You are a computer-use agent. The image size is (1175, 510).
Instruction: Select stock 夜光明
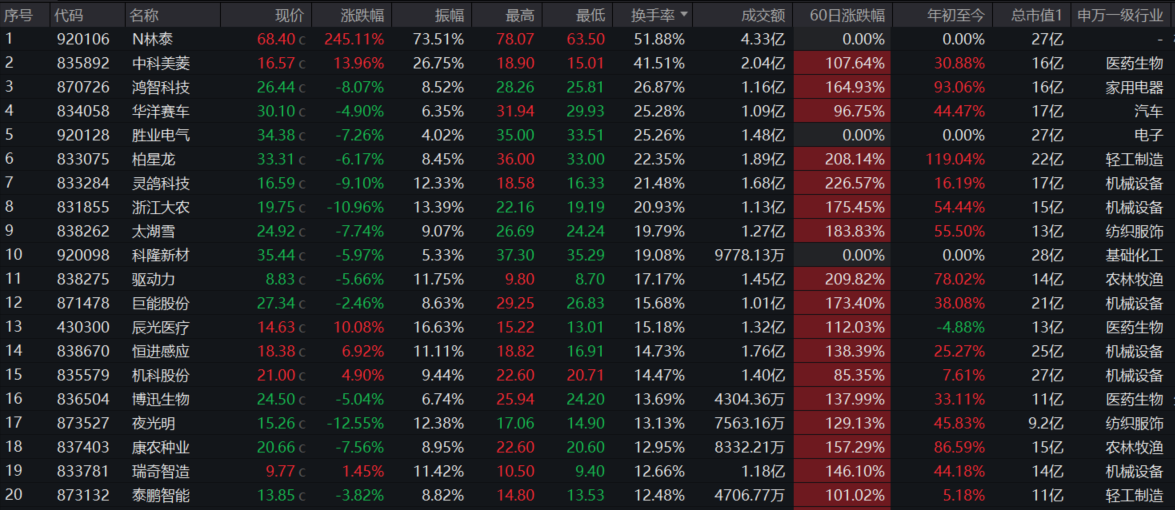click(152, 423)
